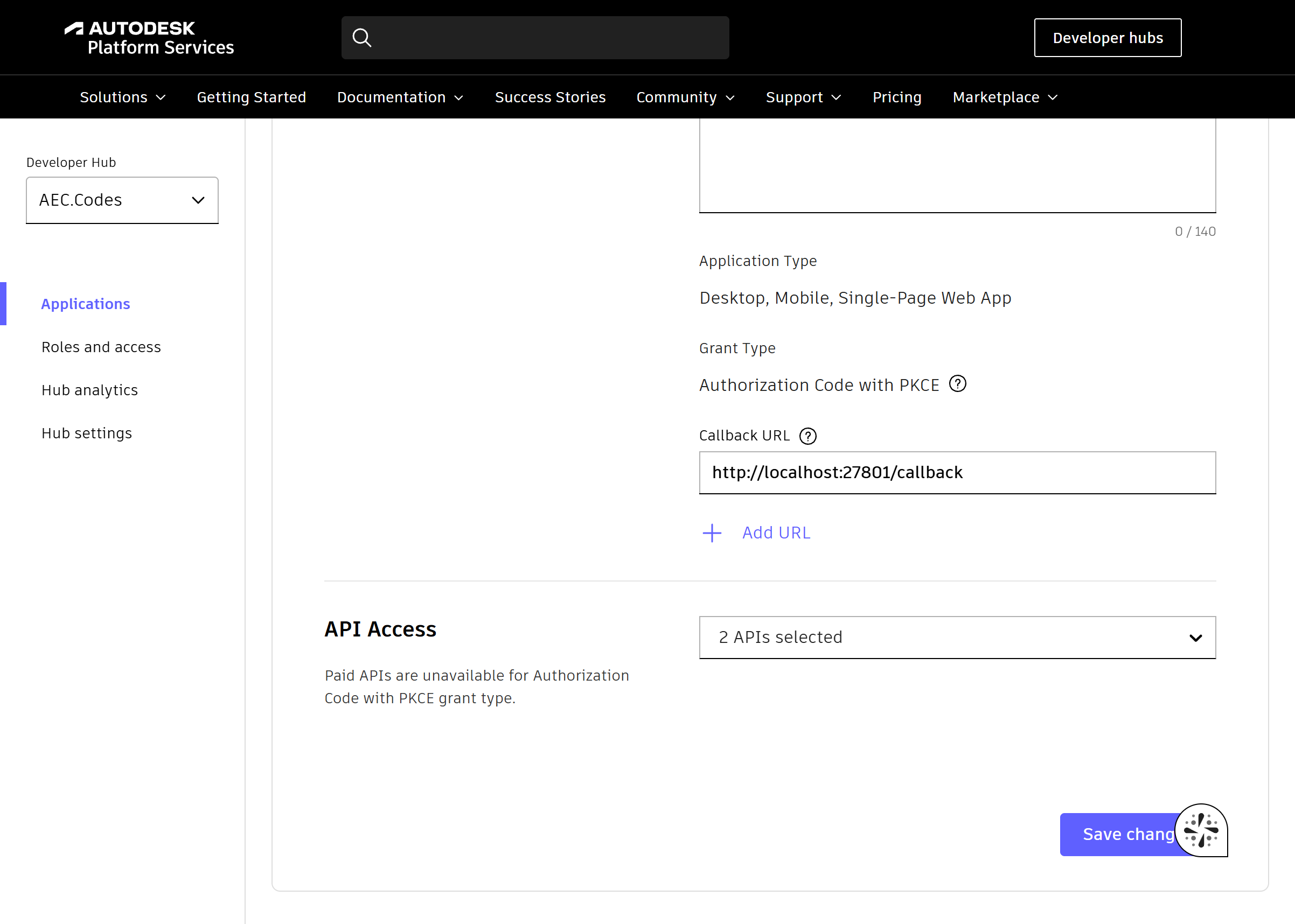Expand the Documentation menu
This screenshot has width=1295, height=924.
pyautogui.click(x=400, y=97)
